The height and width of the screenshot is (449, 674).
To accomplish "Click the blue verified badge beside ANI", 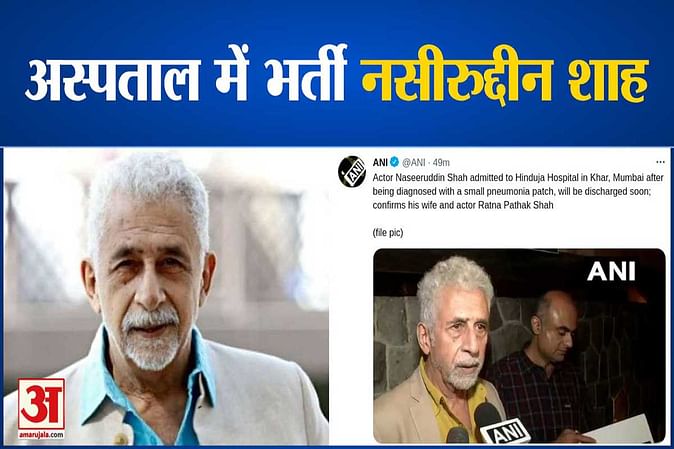I will (x=395, y=162).
